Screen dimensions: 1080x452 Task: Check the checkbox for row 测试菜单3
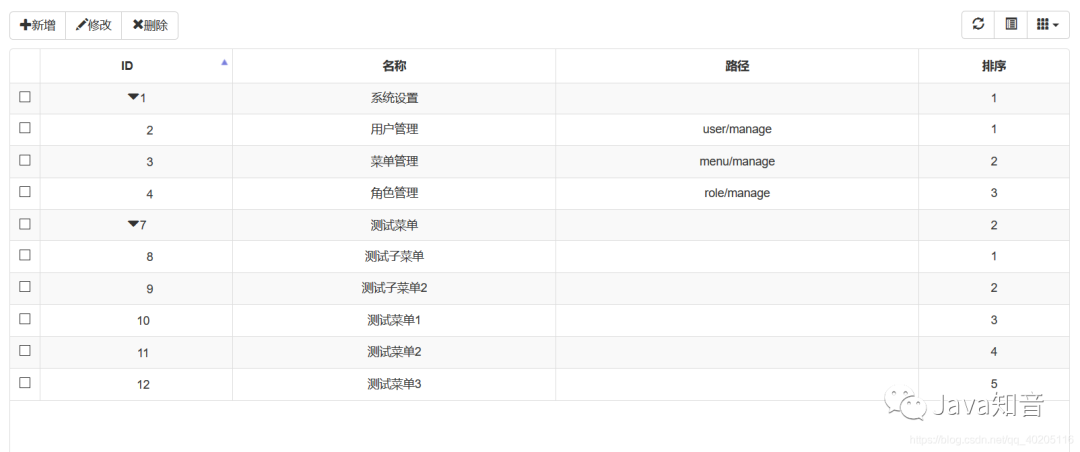point(25,382)
